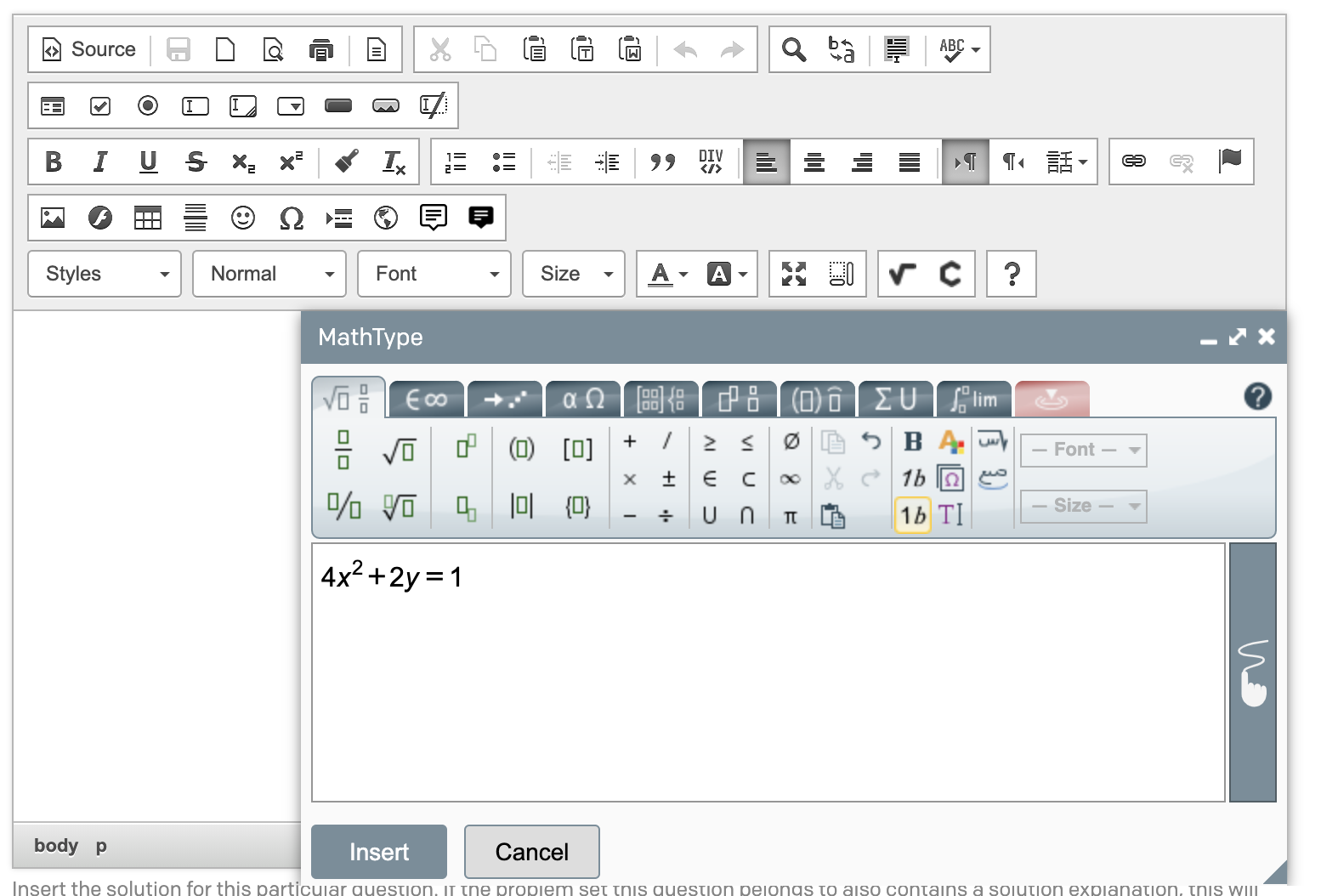
Task: Insert the infinity symbol in MathType
Action: tap(791, 479)
